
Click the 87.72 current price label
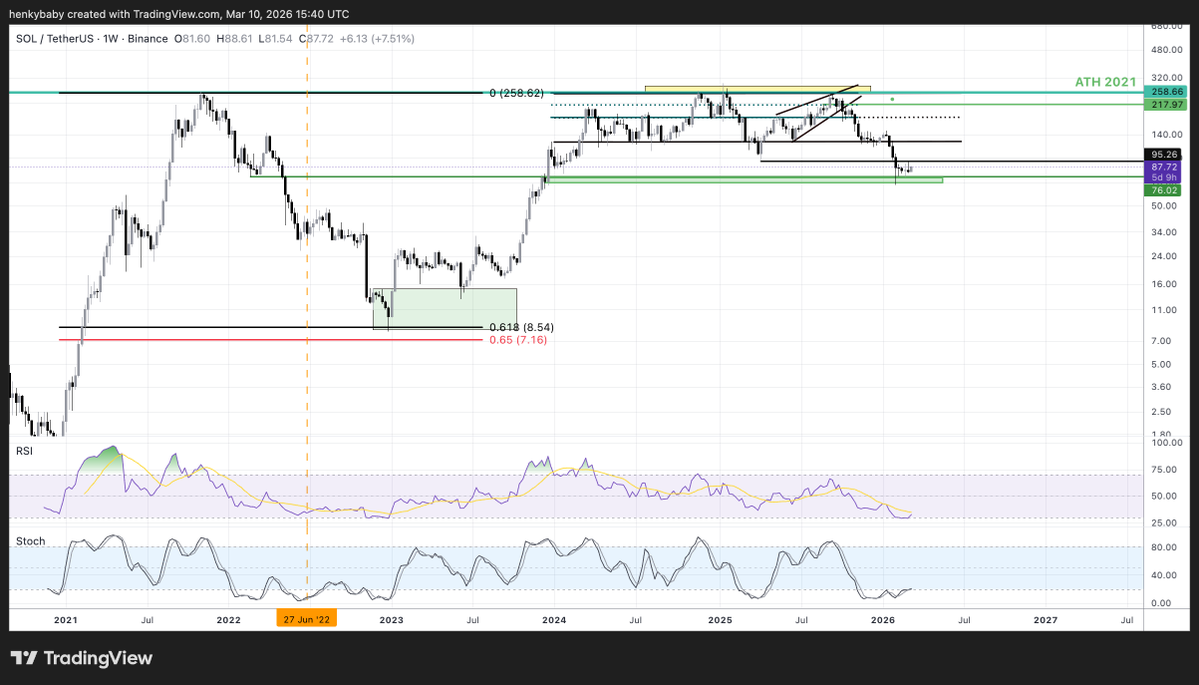point(1163,167)
